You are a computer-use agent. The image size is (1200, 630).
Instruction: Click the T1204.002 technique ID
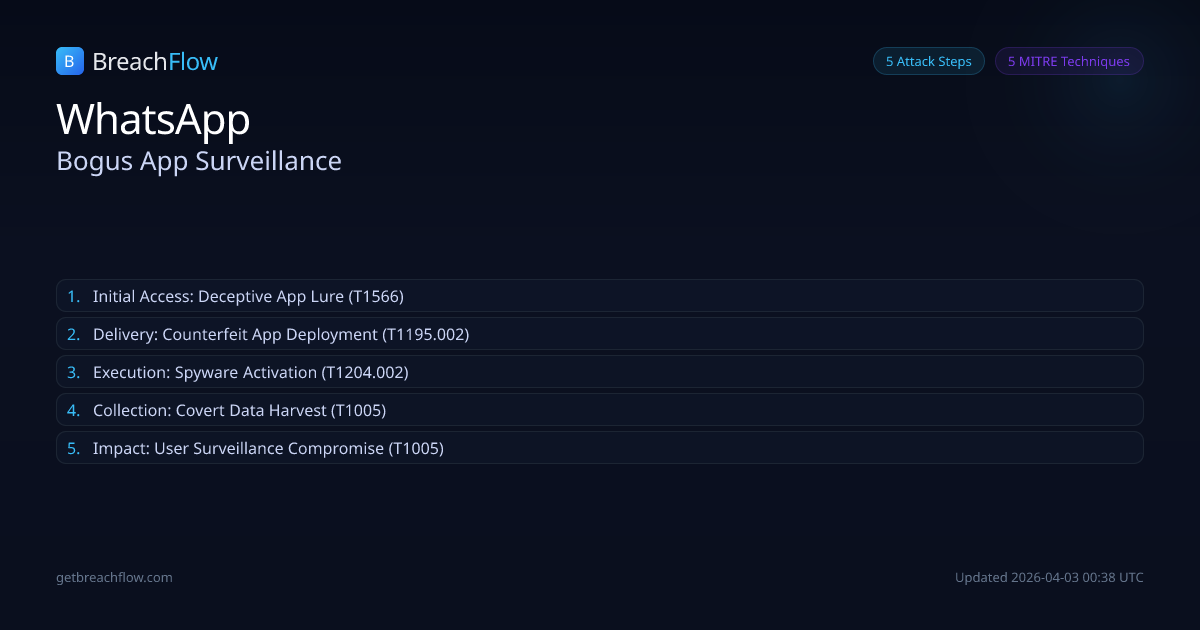[365, 372]
